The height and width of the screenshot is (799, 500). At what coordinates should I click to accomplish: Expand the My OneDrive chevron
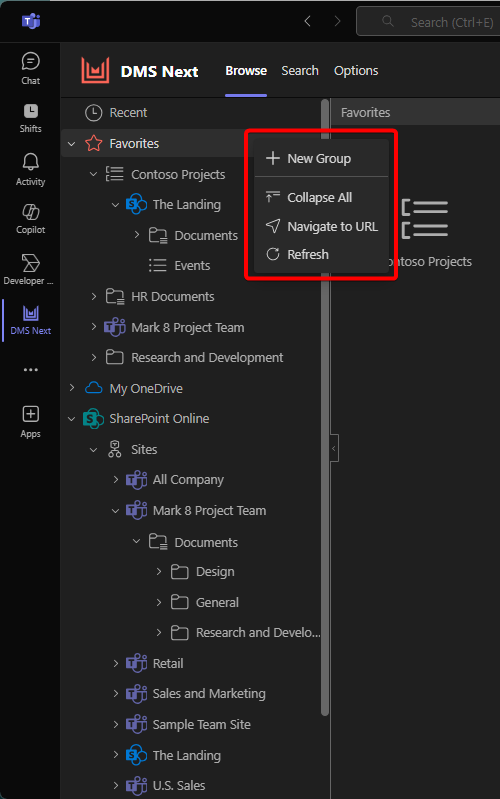coord(72,388)
